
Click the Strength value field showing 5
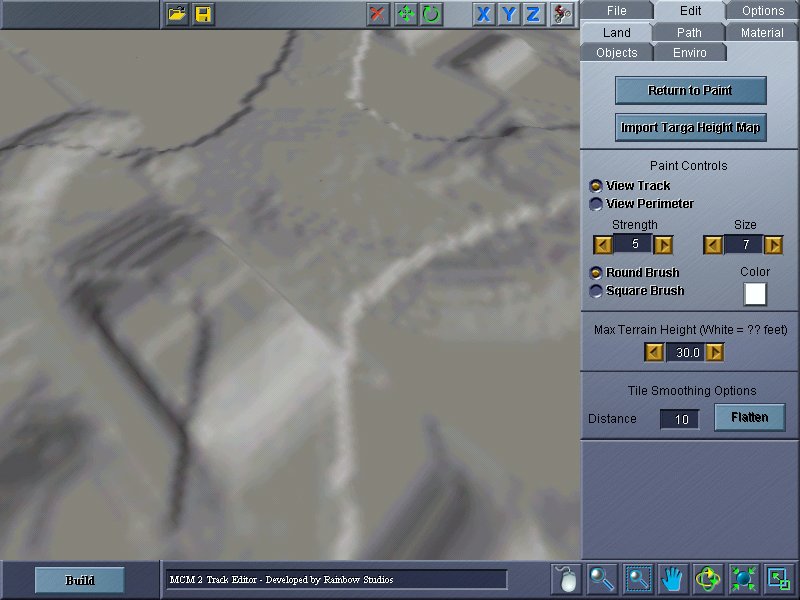633,244
